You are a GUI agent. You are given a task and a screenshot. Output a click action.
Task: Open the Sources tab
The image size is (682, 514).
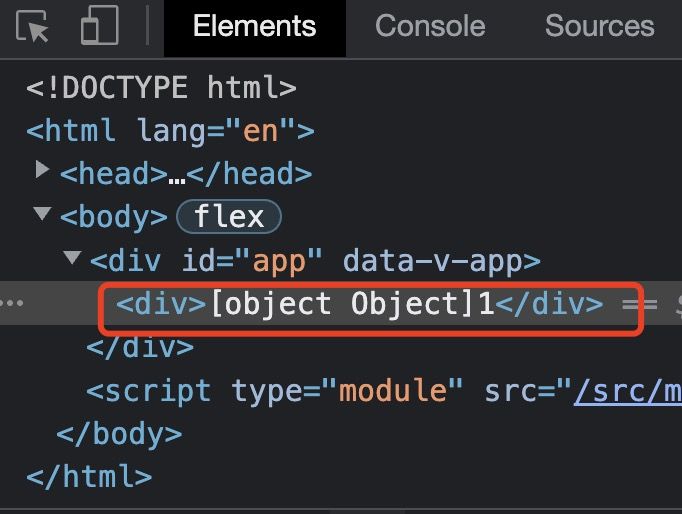[599, 26]
